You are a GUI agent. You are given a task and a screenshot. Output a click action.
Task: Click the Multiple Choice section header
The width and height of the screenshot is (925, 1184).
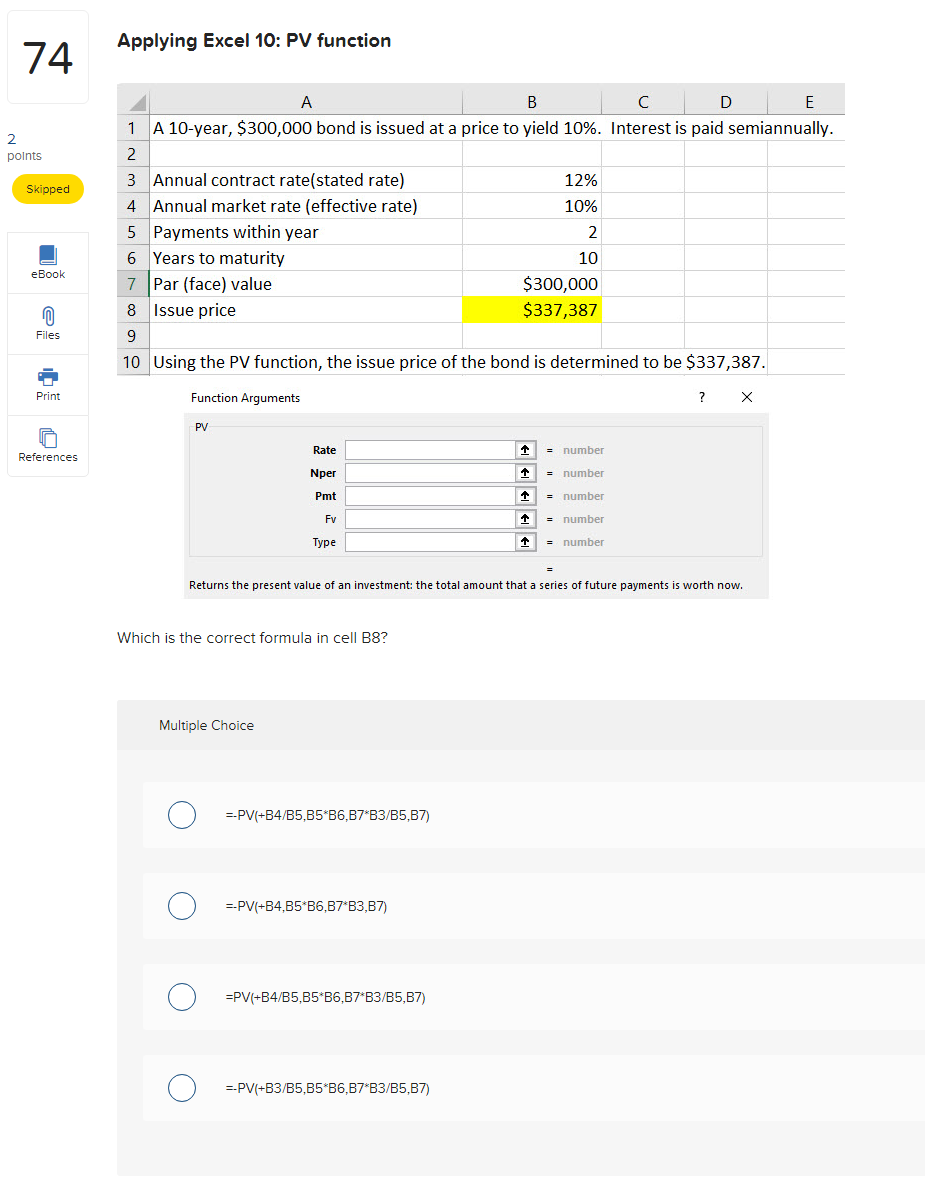(x=206, y=725)
